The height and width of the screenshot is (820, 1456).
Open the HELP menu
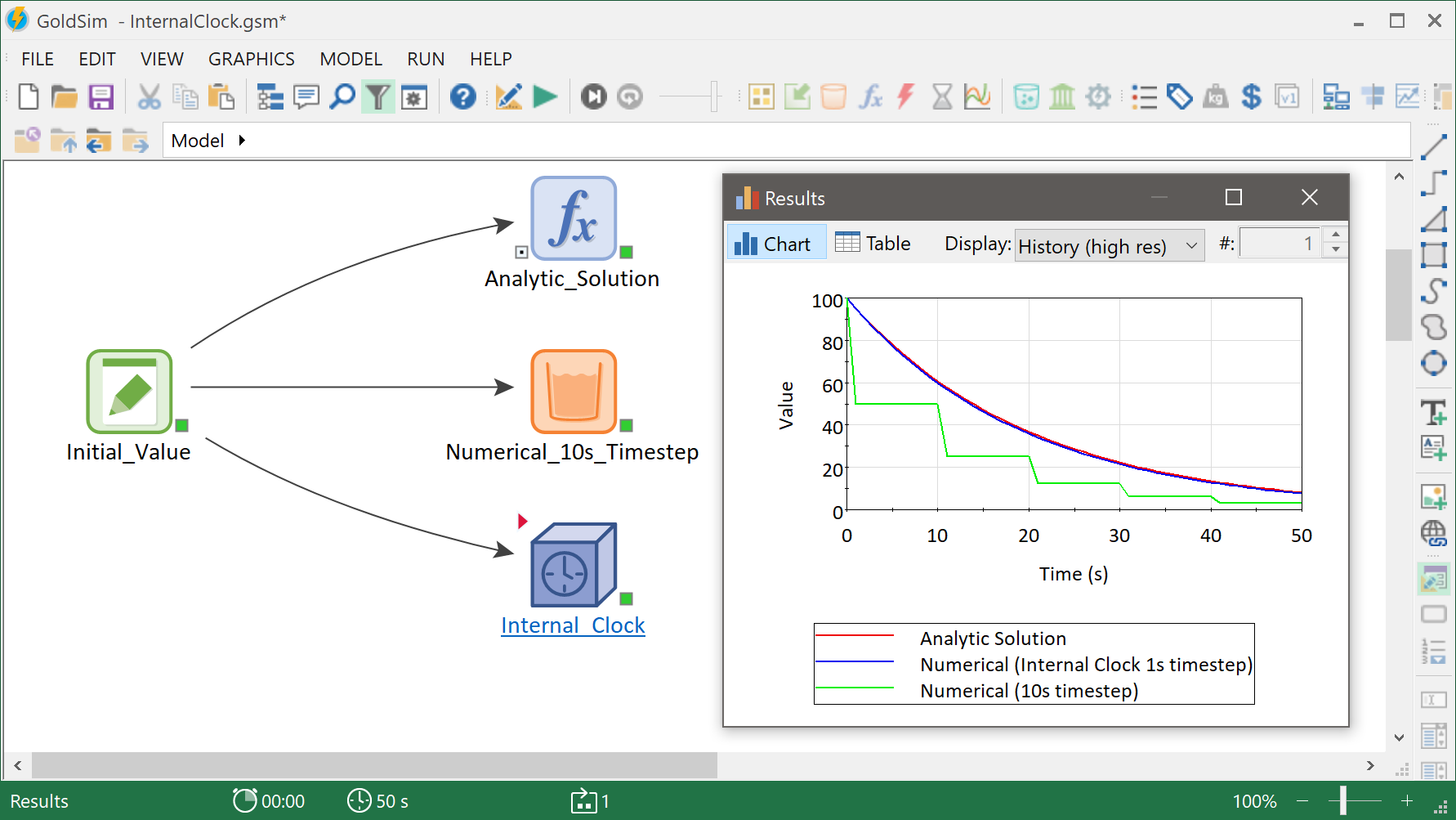pos(491,59)
